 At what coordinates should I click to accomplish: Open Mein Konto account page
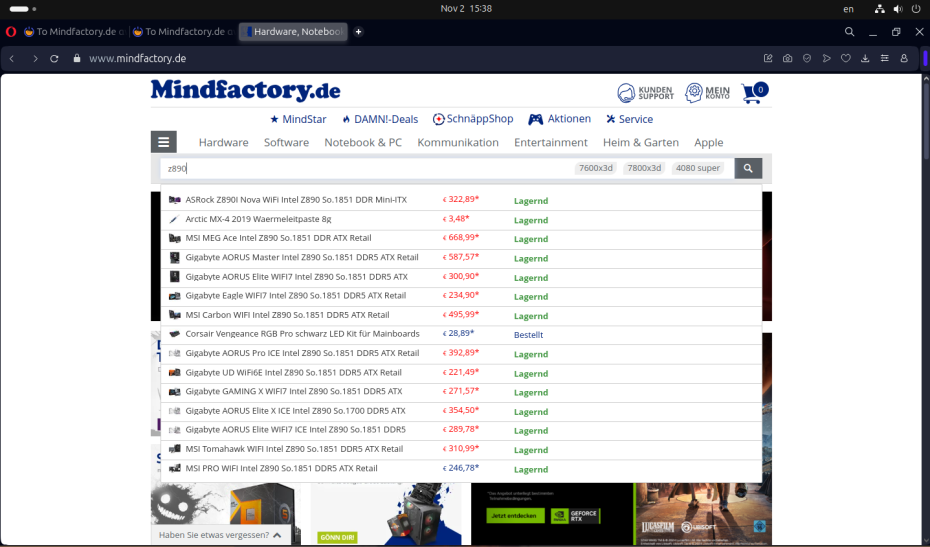point(708,93)
